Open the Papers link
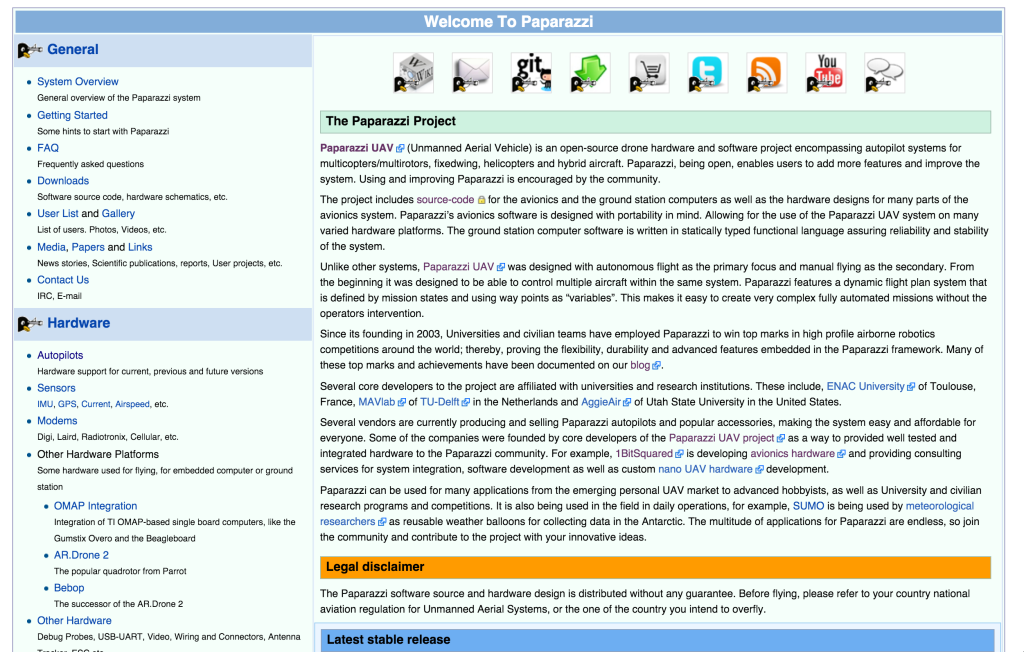The image size is (1024, 652). click(88, 247)
